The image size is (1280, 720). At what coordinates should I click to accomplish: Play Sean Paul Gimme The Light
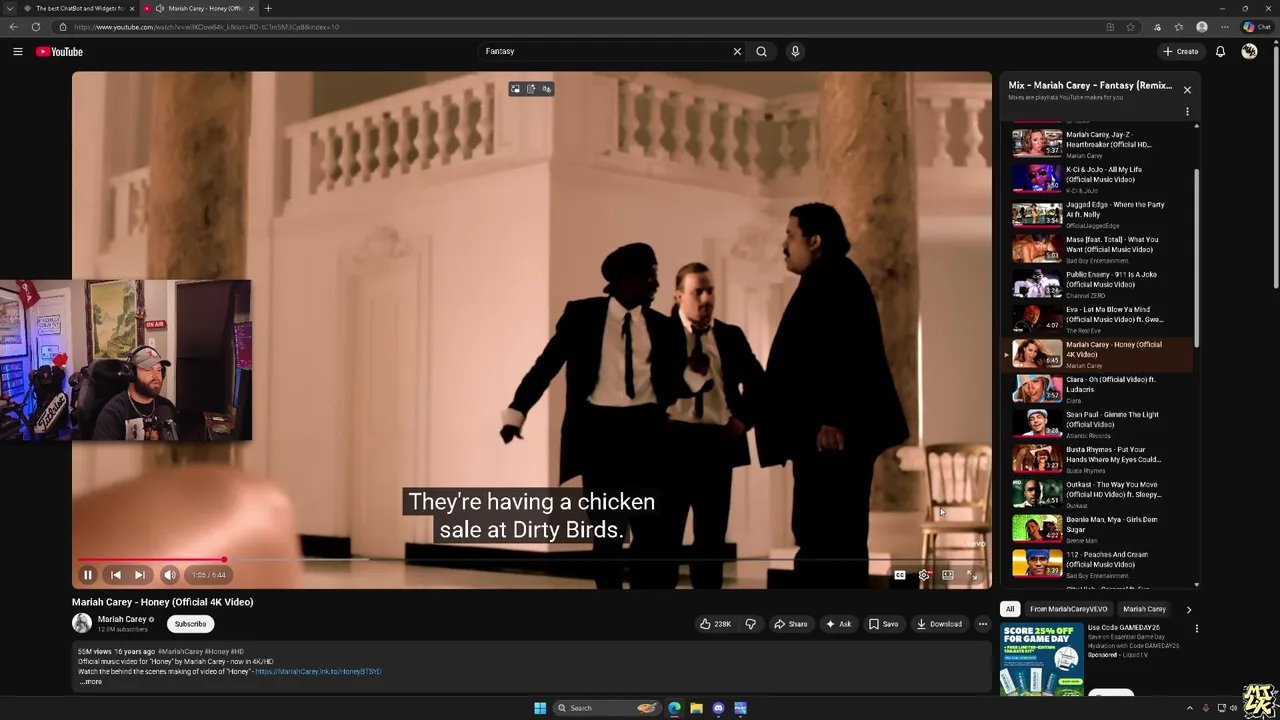(1098, 423)
